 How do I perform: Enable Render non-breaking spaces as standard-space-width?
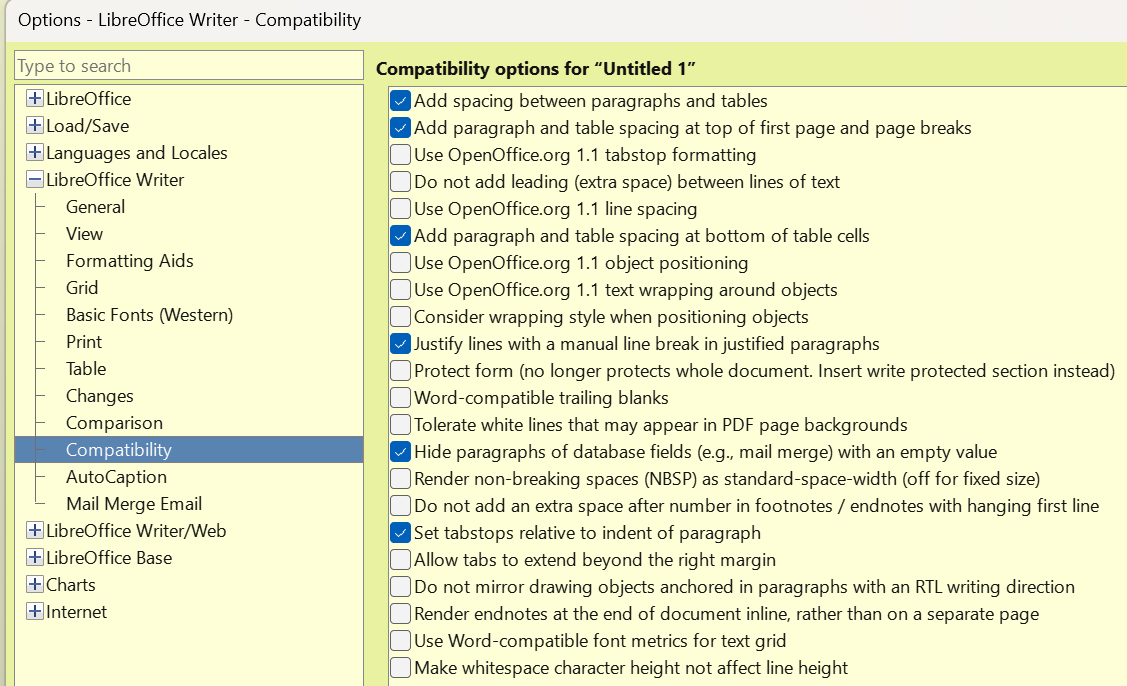[400, 479]
